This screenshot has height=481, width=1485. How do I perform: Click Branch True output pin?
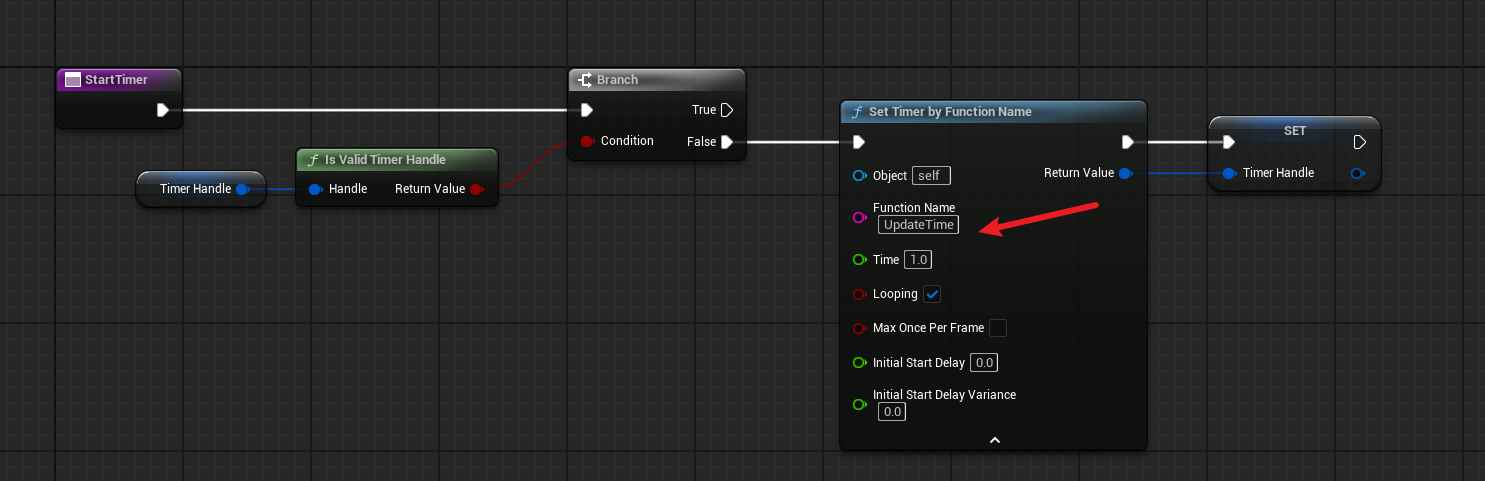(x=728, y=110)
